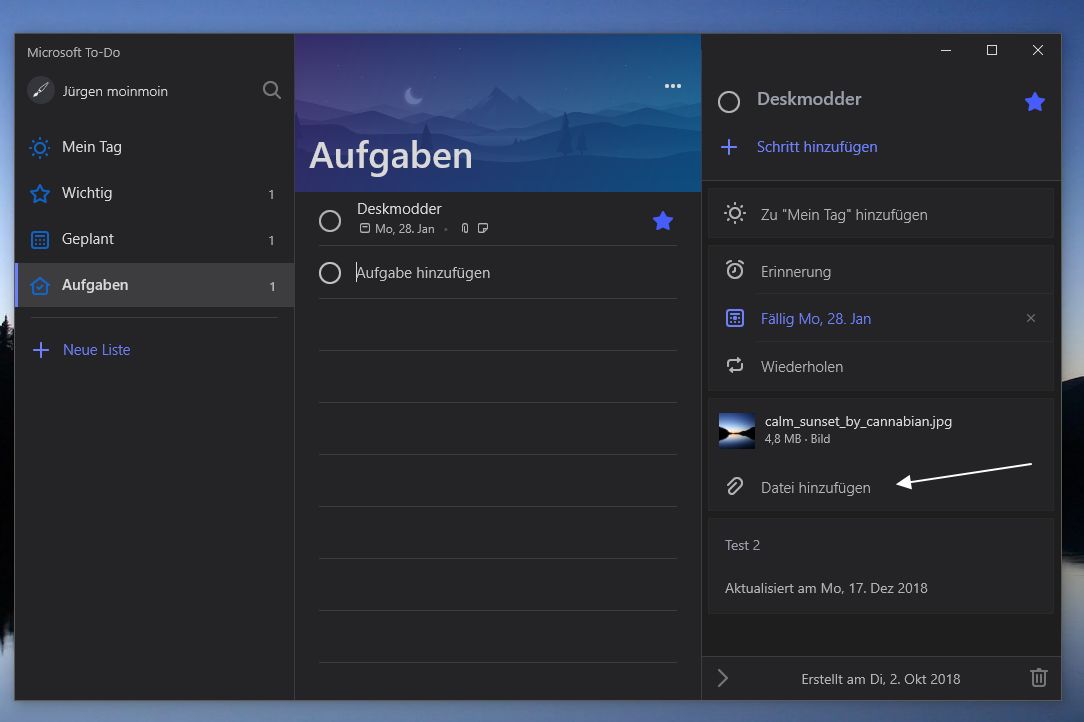Click the Neue Liste link
1084x722 pixels.
click(97, 350)
